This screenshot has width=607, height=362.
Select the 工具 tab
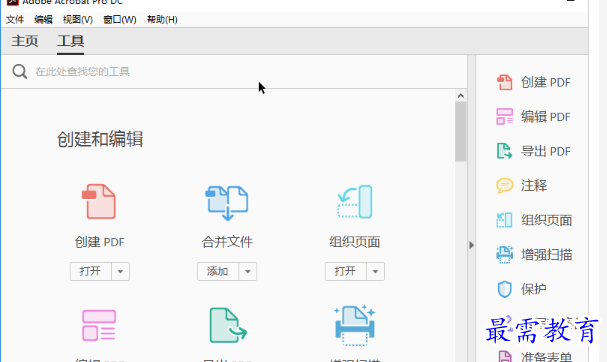click(x=70, y=41)
